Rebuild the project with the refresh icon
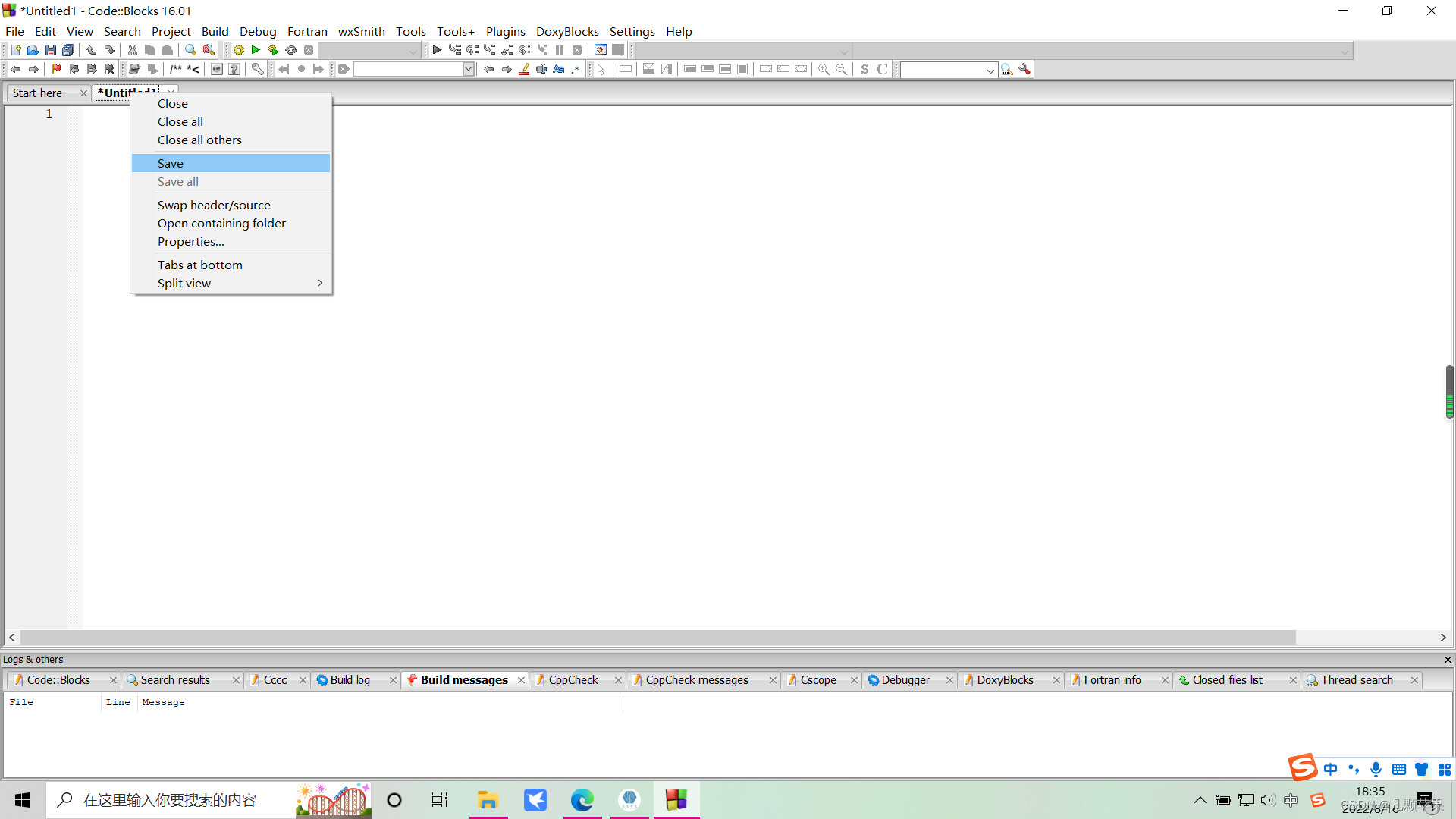 coord(291,50)
